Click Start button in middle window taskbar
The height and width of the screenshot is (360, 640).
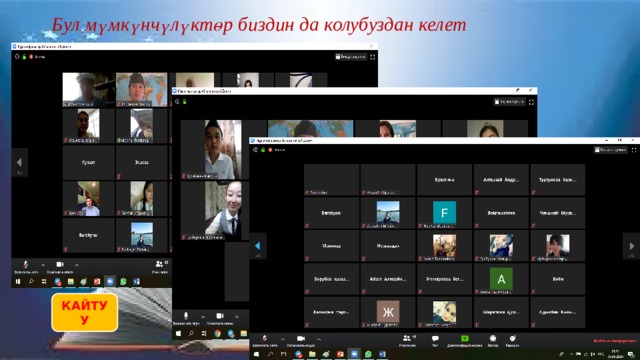(x=178, y=333)
